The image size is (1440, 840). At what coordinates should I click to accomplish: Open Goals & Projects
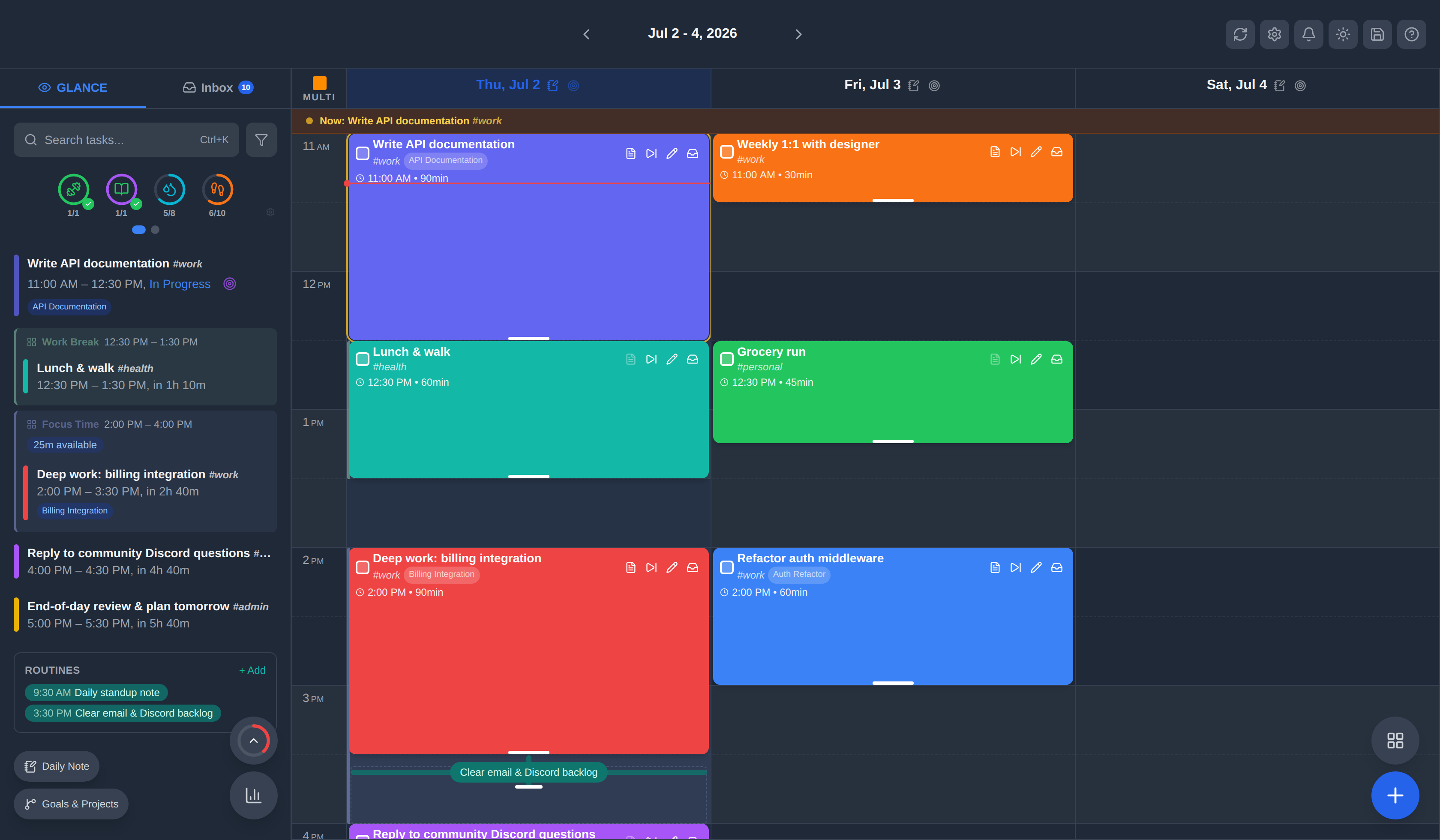[x=71, y=804]
